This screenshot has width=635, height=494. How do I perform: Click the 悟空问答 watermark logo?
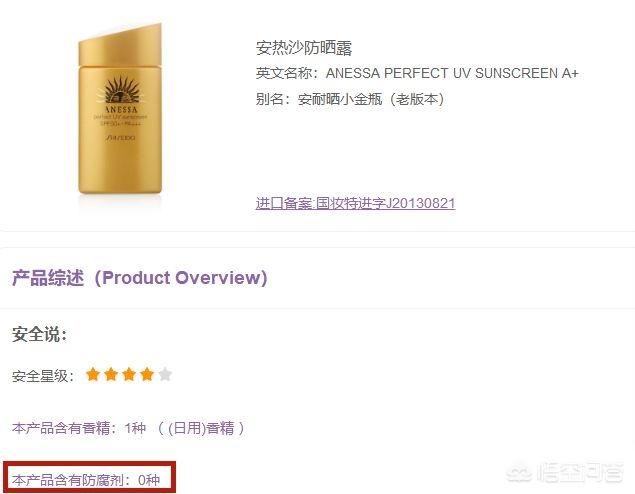click(565, 472)
